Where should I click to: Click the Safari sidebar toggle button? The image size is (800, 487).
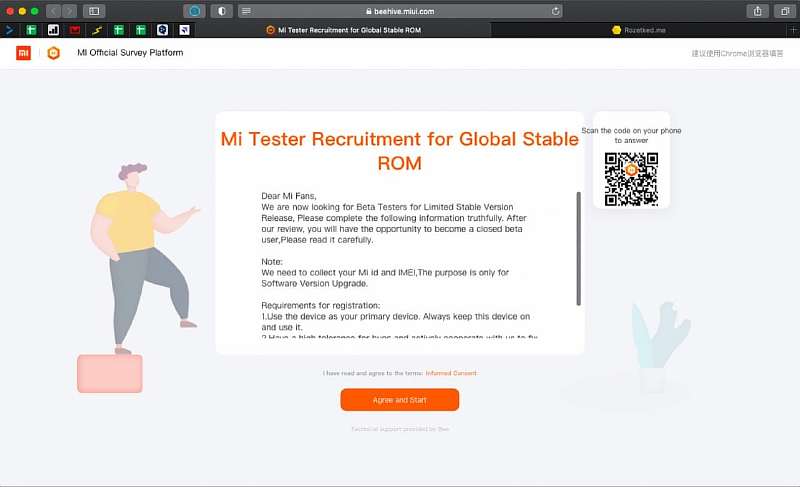pyautogui.click(x=95, y=11)
